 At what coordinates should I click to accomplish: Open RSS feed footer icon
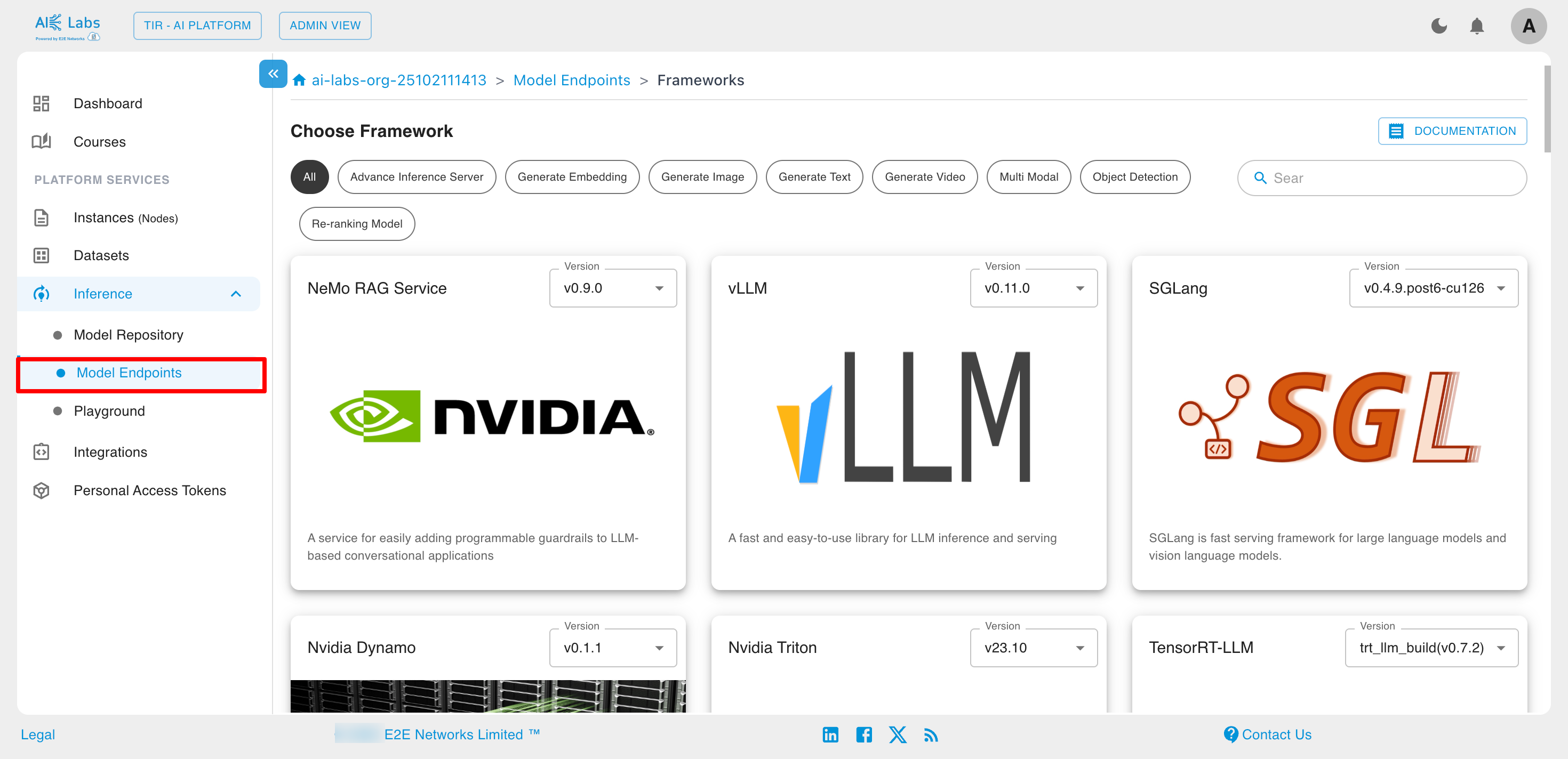[931, 736]
